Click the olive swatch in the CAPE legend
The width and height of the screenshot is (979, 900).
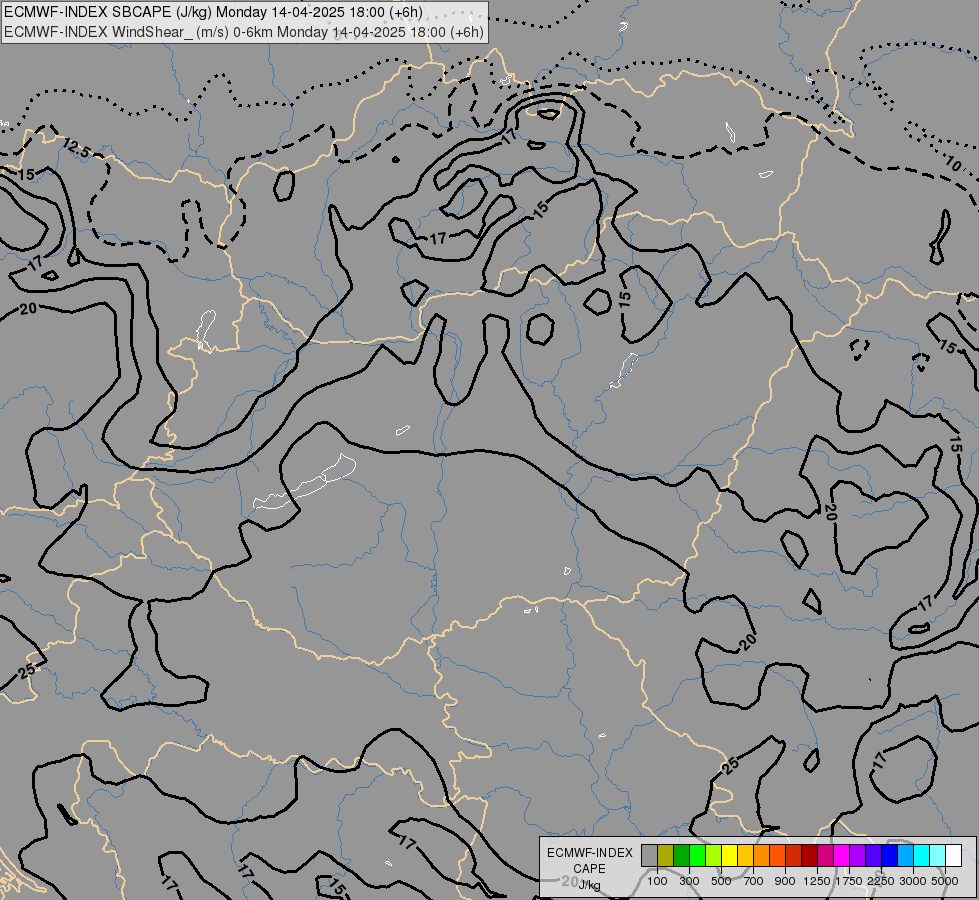coord(666,855)
